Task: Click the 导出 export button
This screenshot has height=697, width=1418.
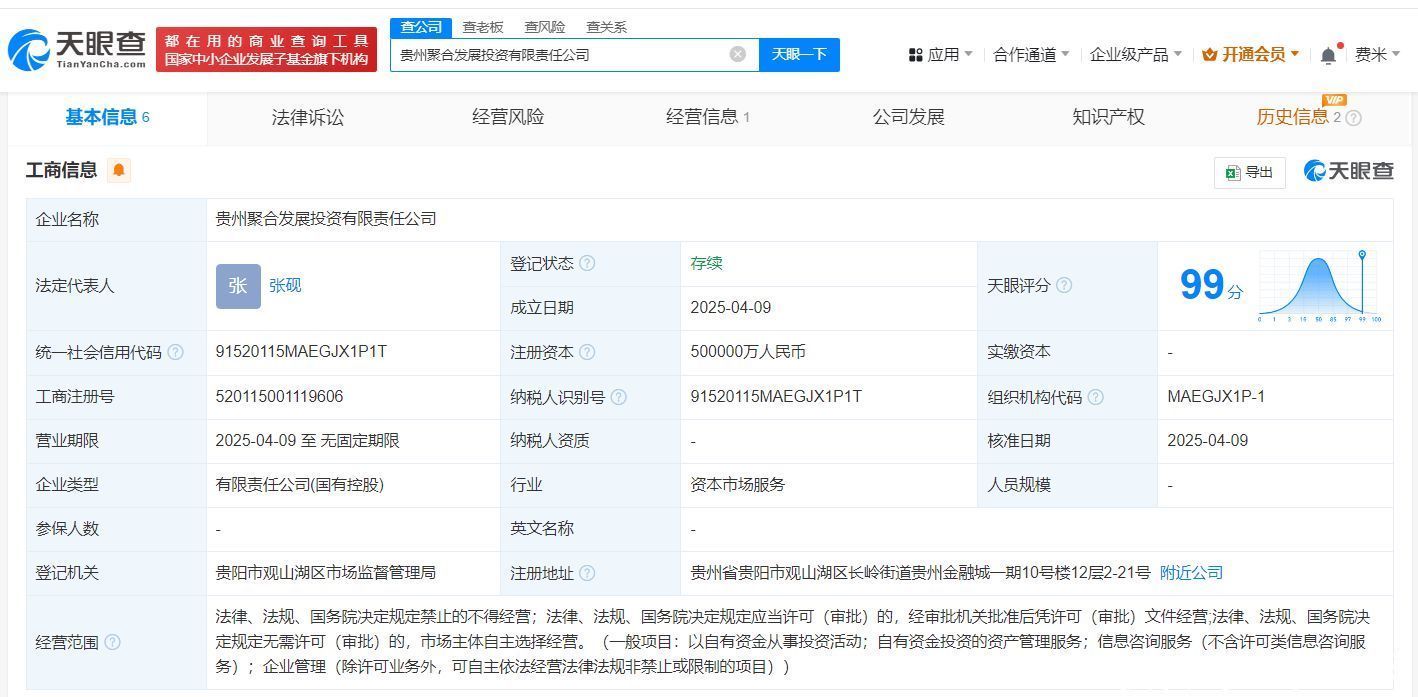Action: [1250, 172]
